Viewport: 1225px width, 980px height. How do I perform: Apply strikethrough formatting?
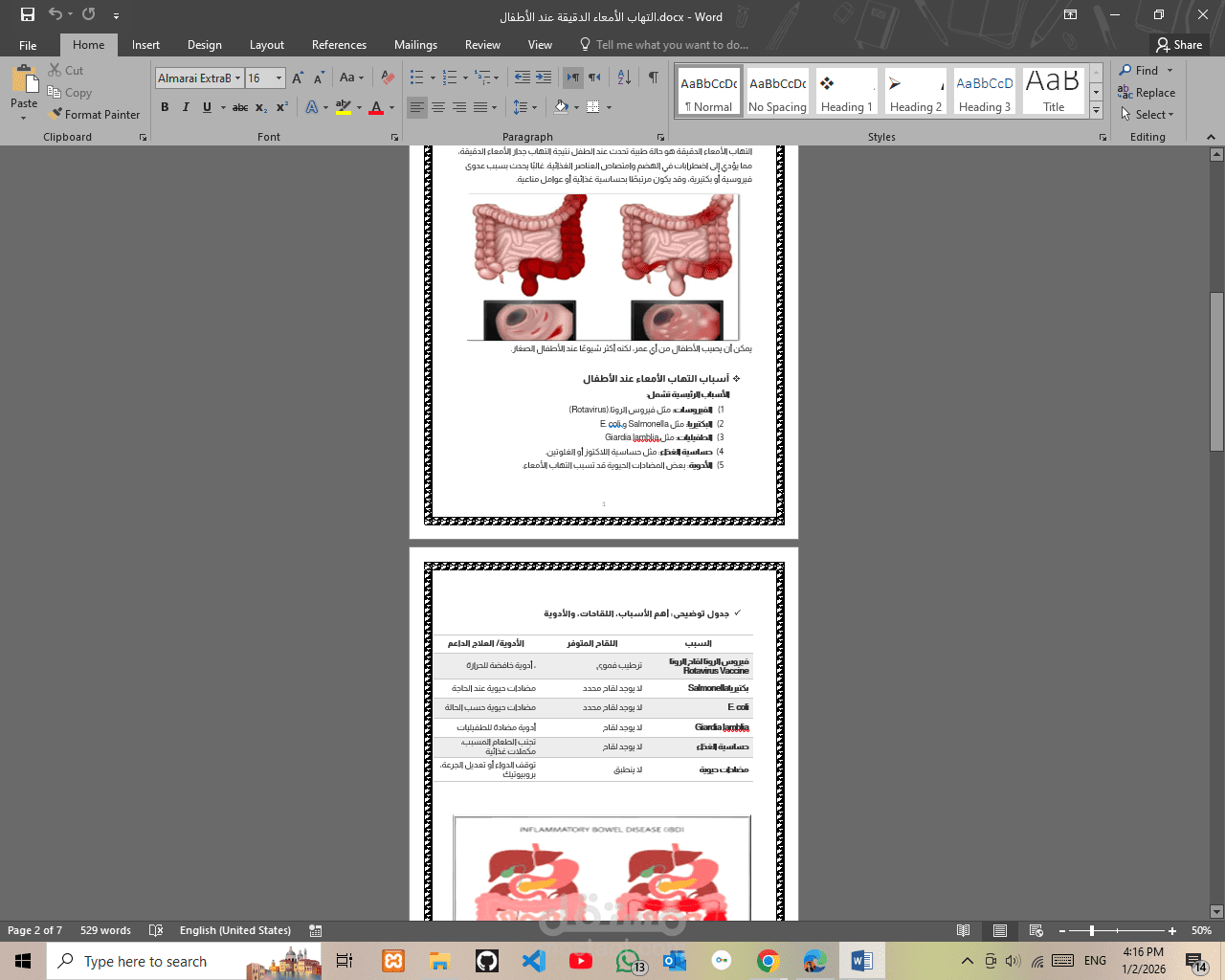(x=240, y=107)
